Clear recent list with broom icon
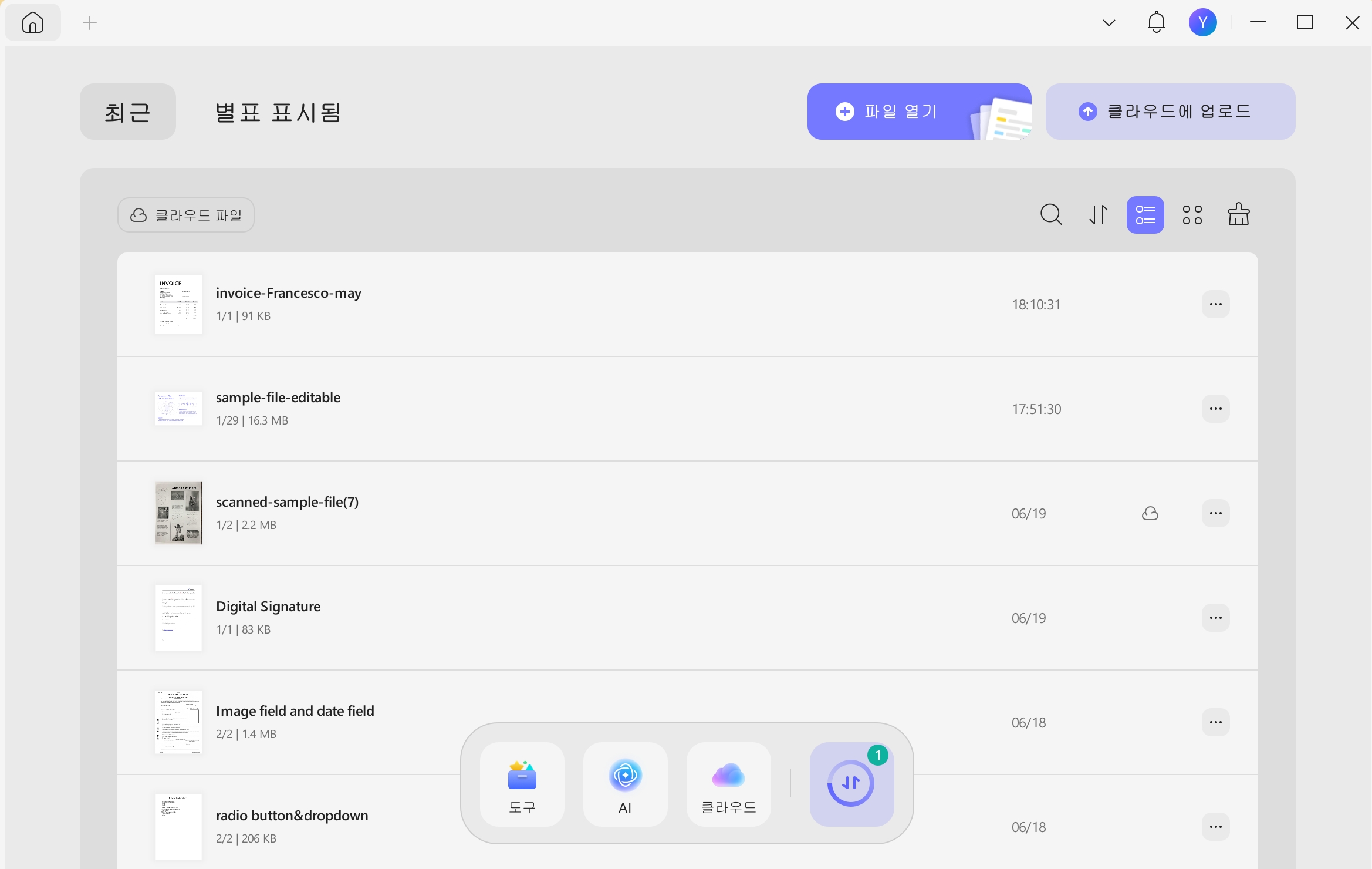Image resolution: width=1372 pixels, height=869 pixels. [x=1238, y=214]
